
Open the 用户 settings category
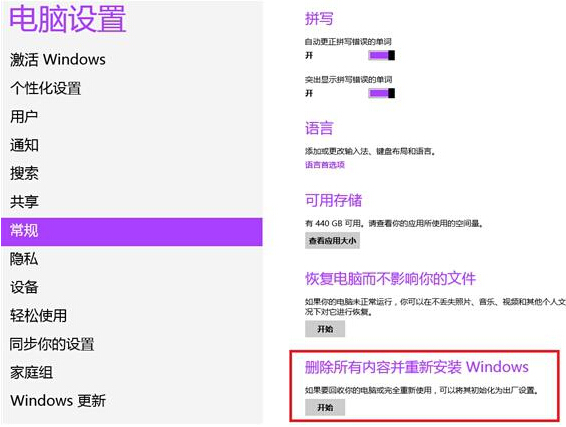point(24,117)
